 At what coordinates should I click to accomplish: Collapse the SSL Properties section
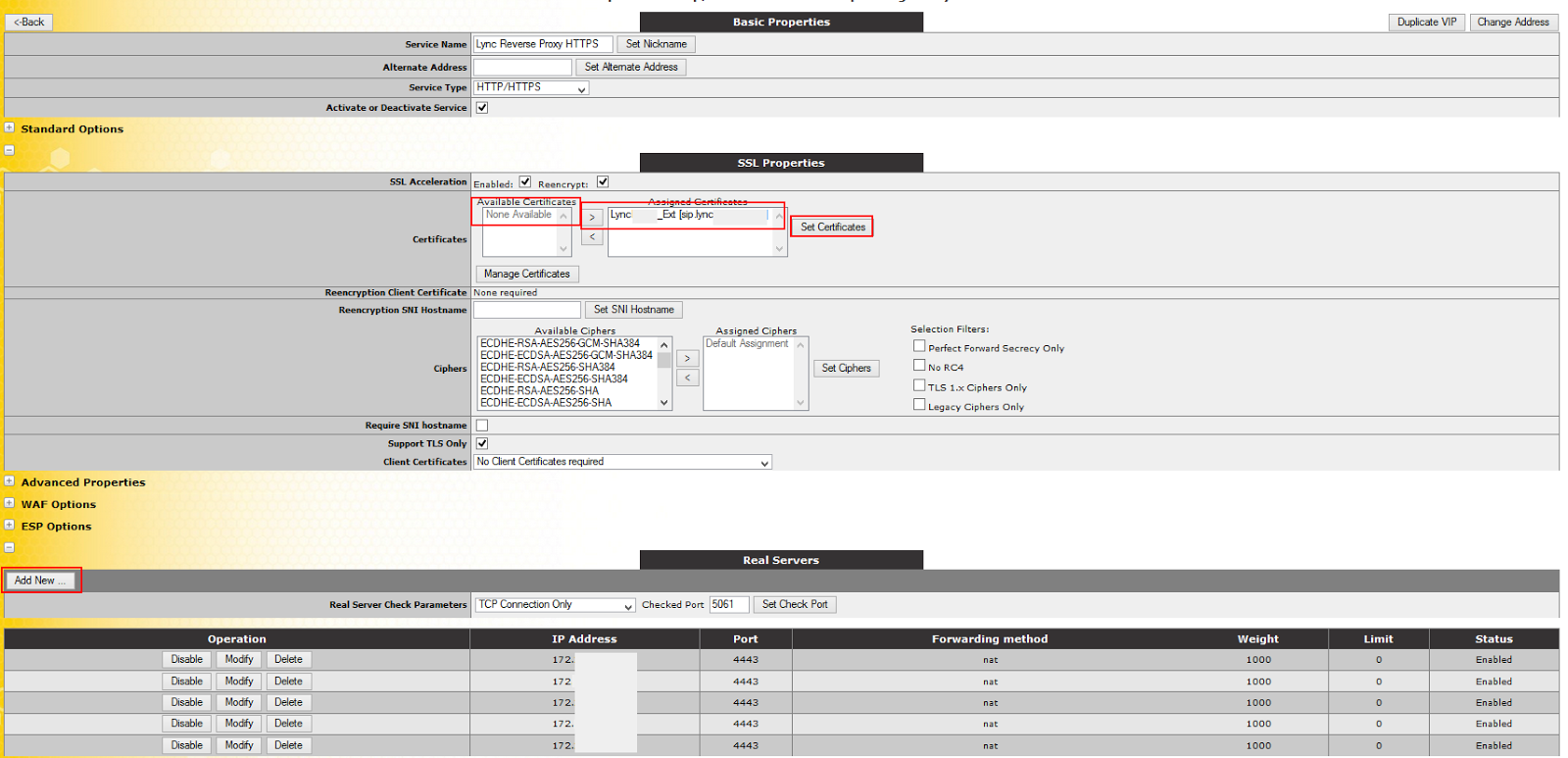(x=9, y=150)
